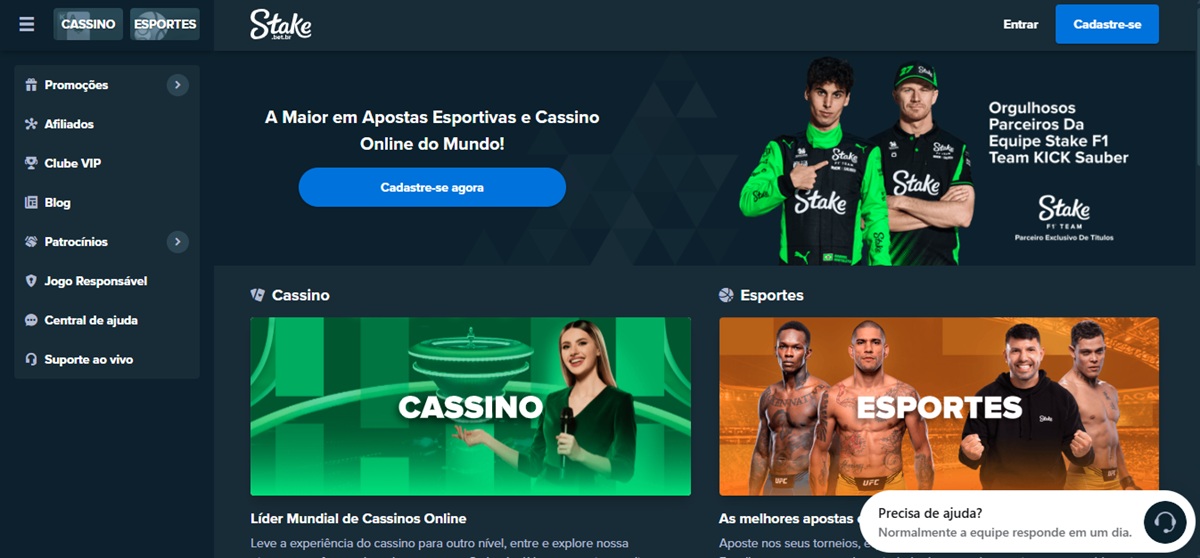Click the Cadastre-se button in header
Screen dimensions: 1200x558
[1107, 24]
